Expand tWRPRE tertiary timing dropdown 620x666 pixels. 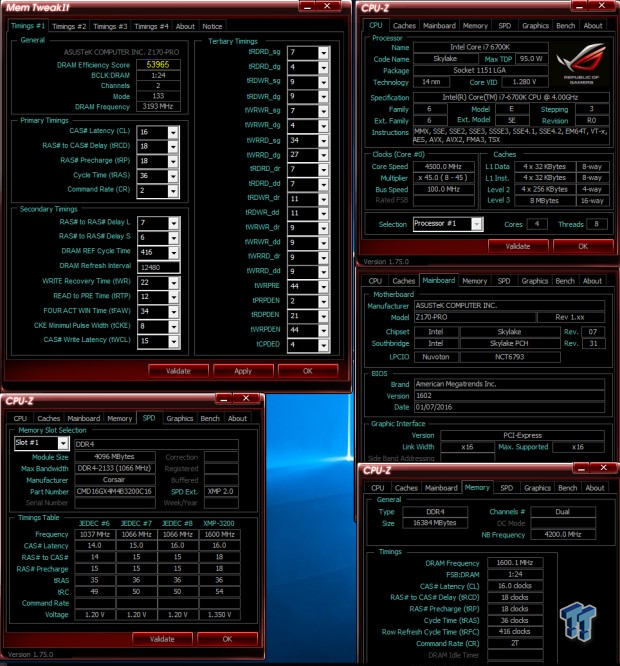point(324,287)
